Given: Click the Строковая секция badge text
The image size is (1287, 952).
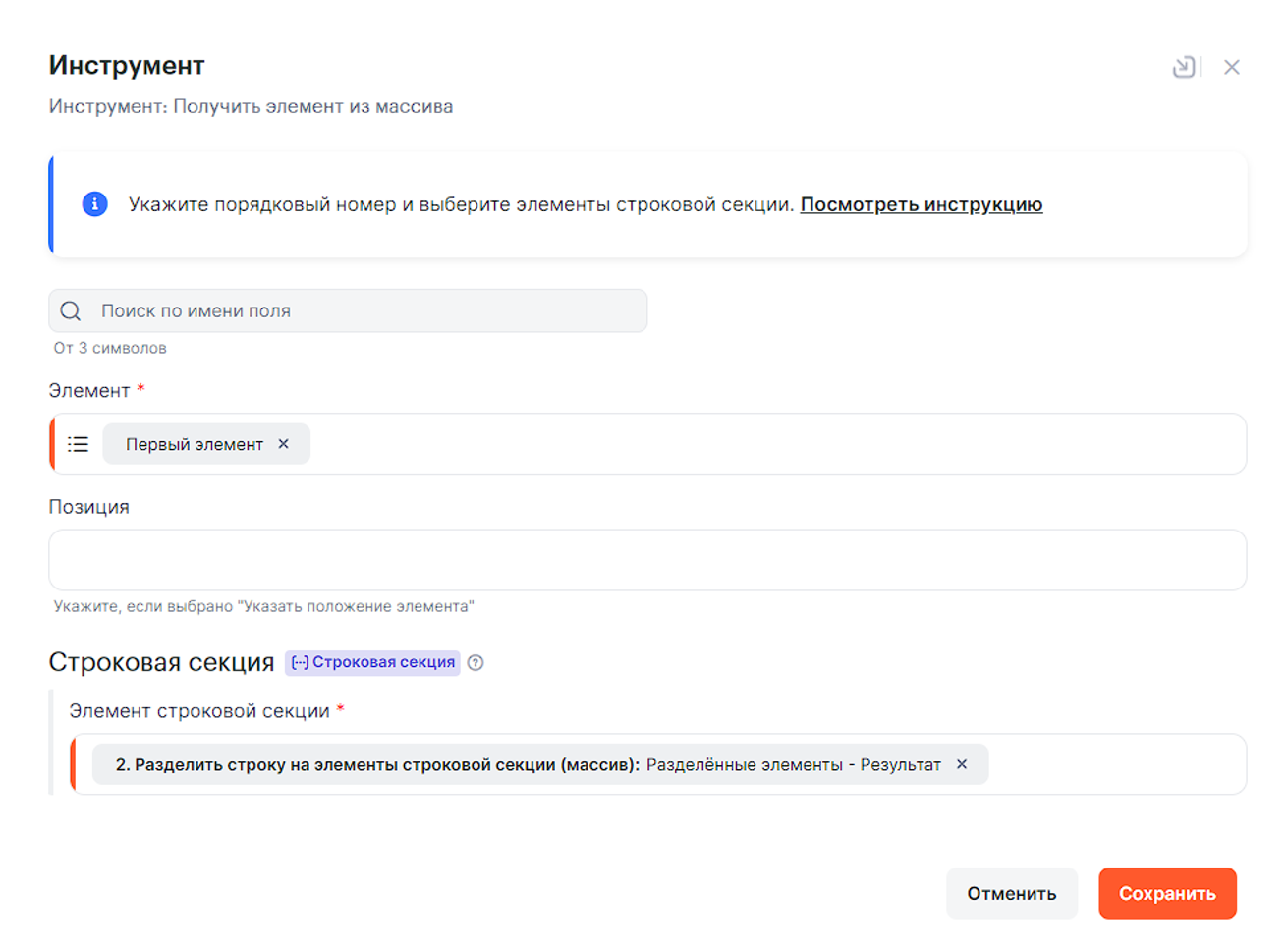Looking at the screenshot, I should (383, 662).
